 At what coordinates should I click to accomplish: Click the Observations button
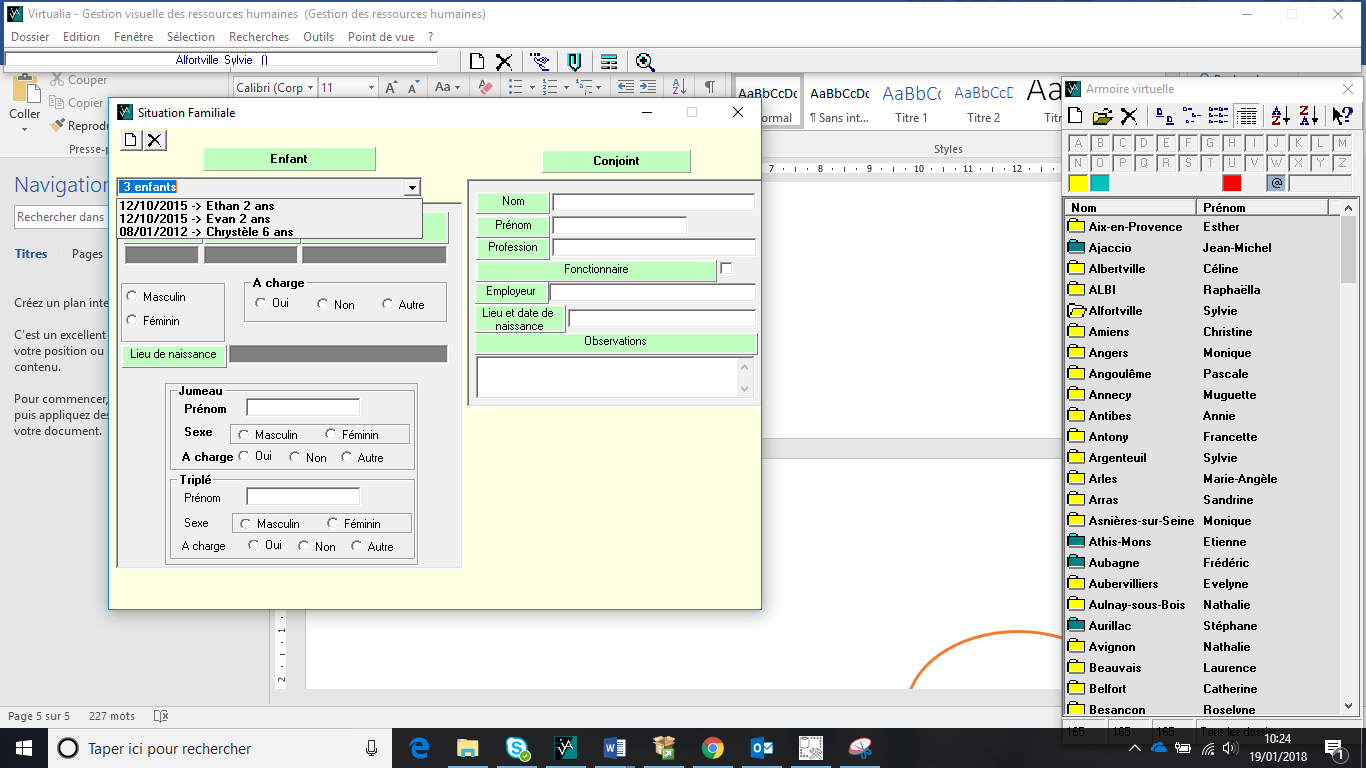click(x=615, y=342)
